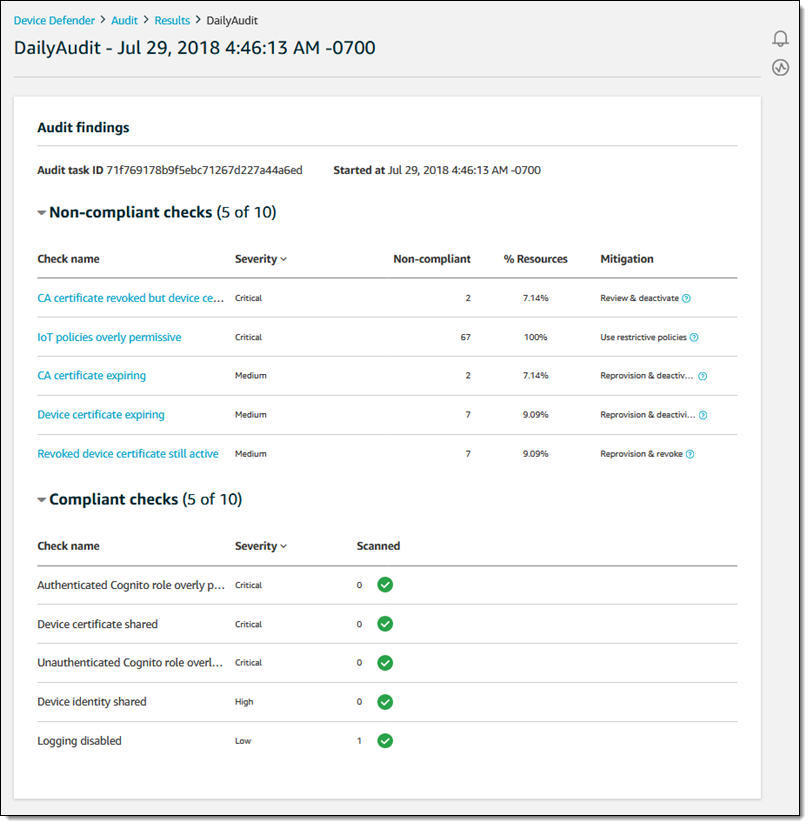Viewport: 810px width, 826px height.
Task: Open the activity monitor icon below bell
Action: (x=780, y=68)
